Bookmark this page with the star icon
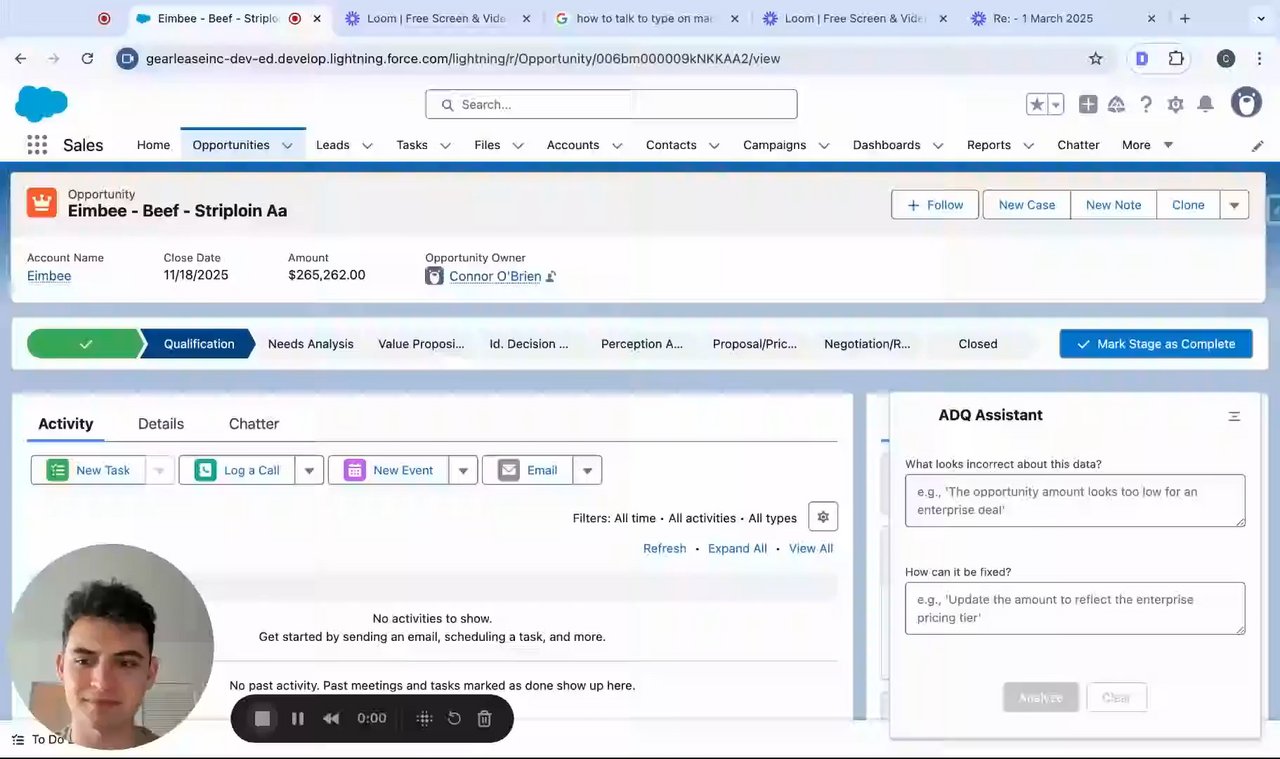The height and width of the screenshot is (759, 1280). 1096,59
